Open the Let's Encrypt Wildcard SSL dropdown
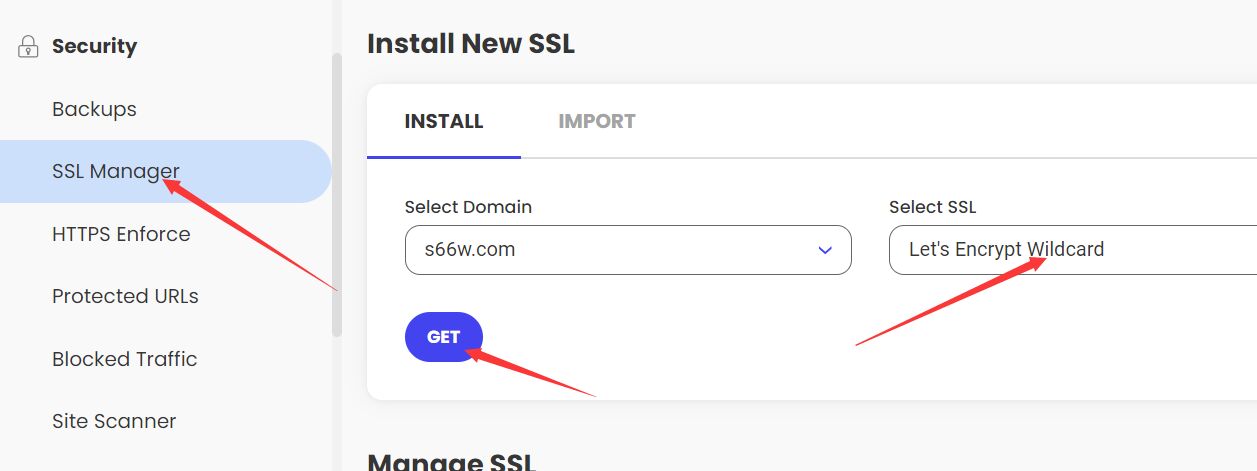The image size is (1257, 471). (x=1072, y=250)
